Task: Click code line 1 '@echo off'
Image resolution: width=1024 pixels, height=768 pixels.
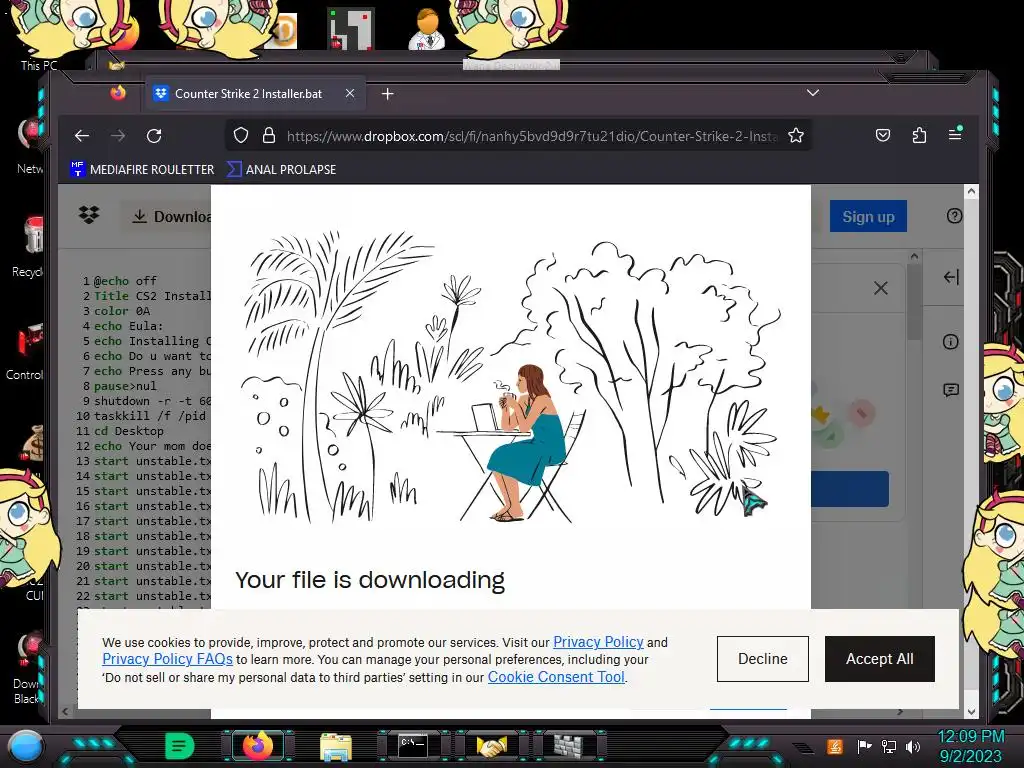Action: click(125, 281)
